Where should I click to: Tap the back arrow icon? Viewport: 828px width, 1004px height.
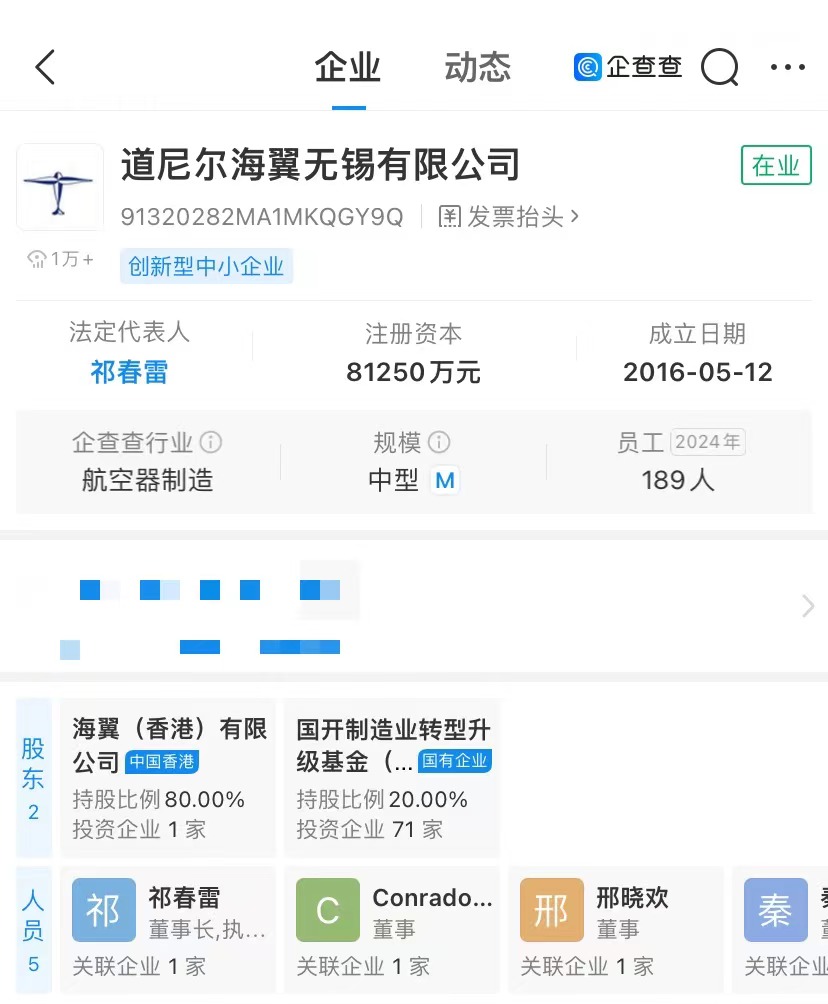click(x=45, y=67)
